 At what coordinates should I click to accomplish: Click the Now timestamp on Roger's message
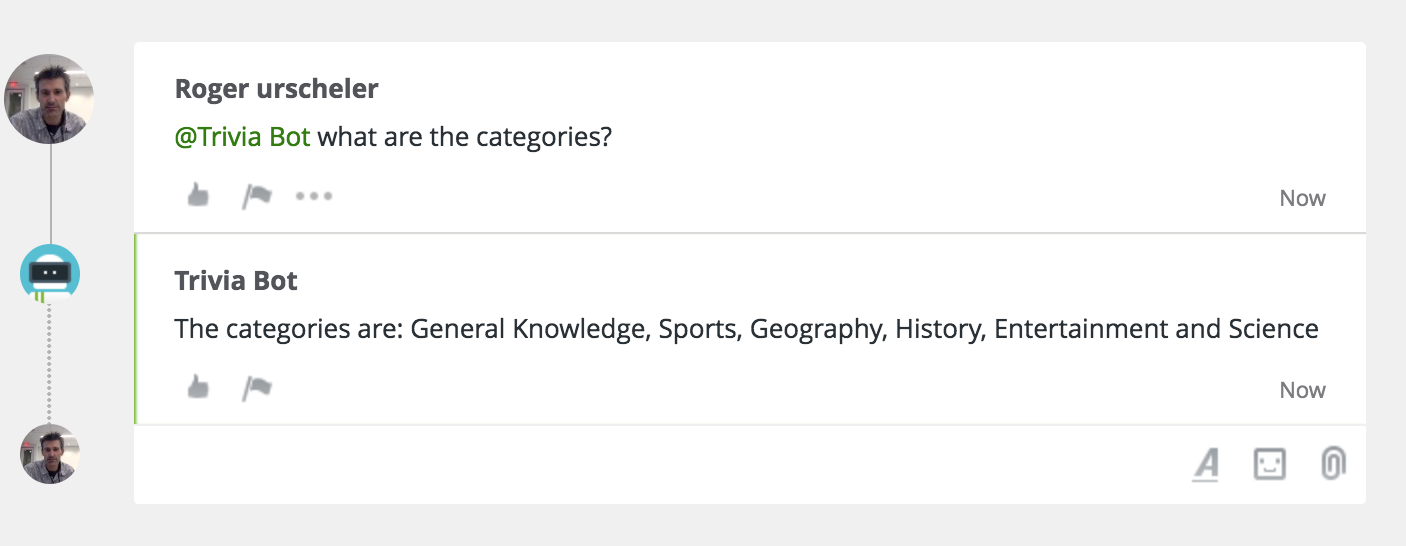(1302, 198)
